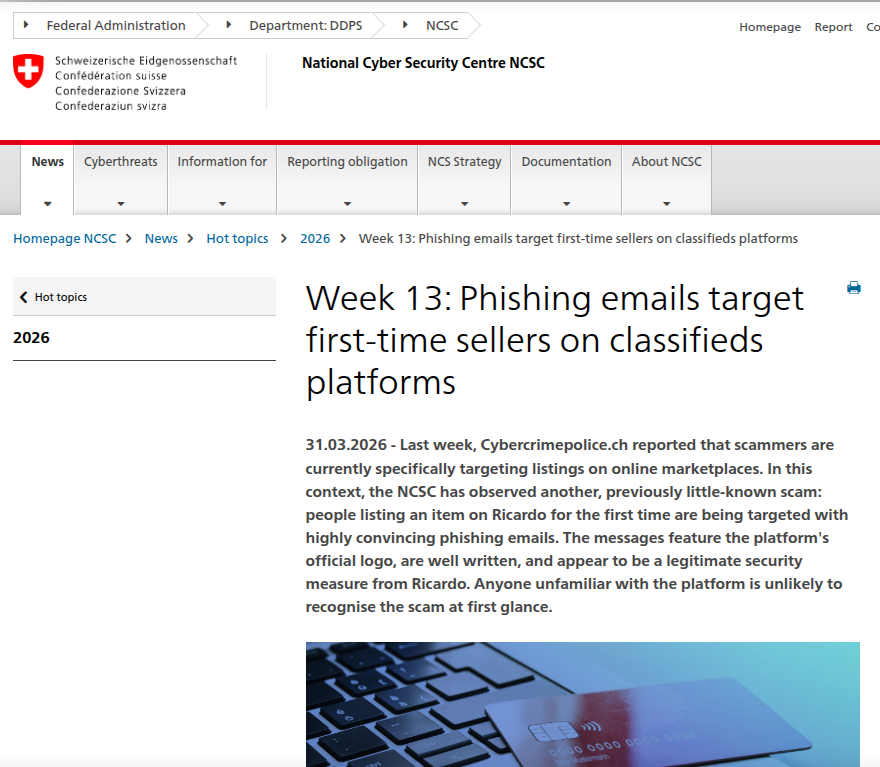
Task: Click back chevron beside Hot topics sidebar
Action: 24,297
